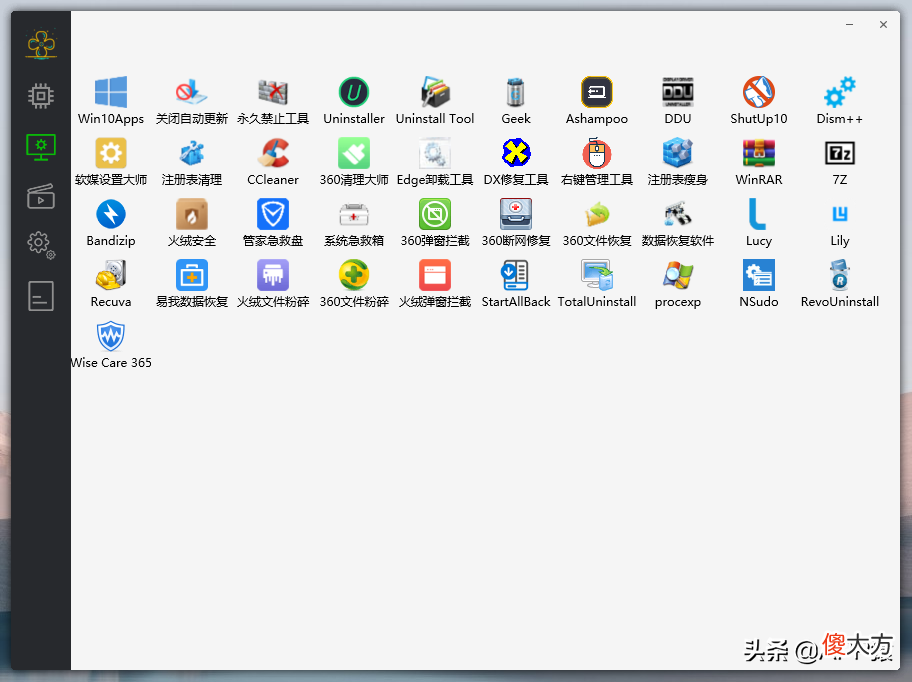
Task: Minimize the toolbox window
Action: point(849,24)
